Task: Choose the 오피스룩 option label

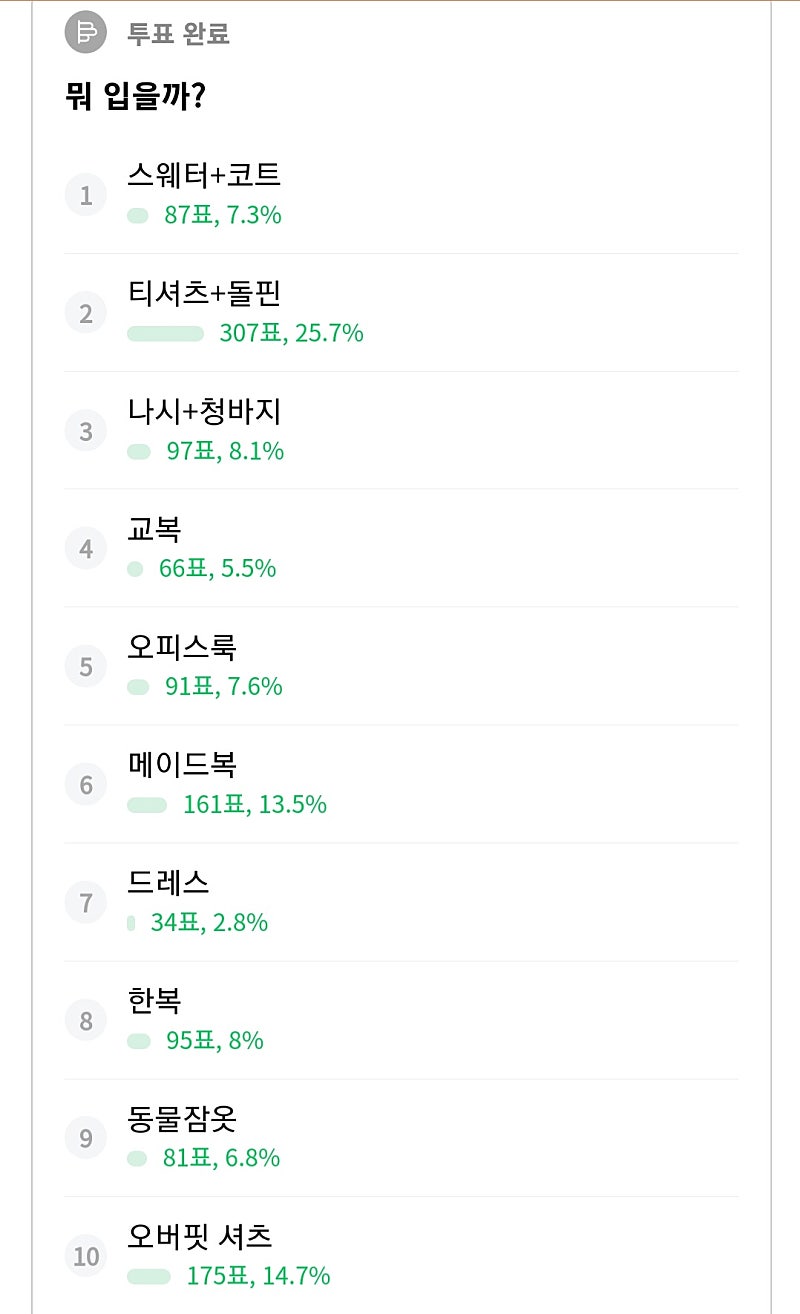Action: 181,647
